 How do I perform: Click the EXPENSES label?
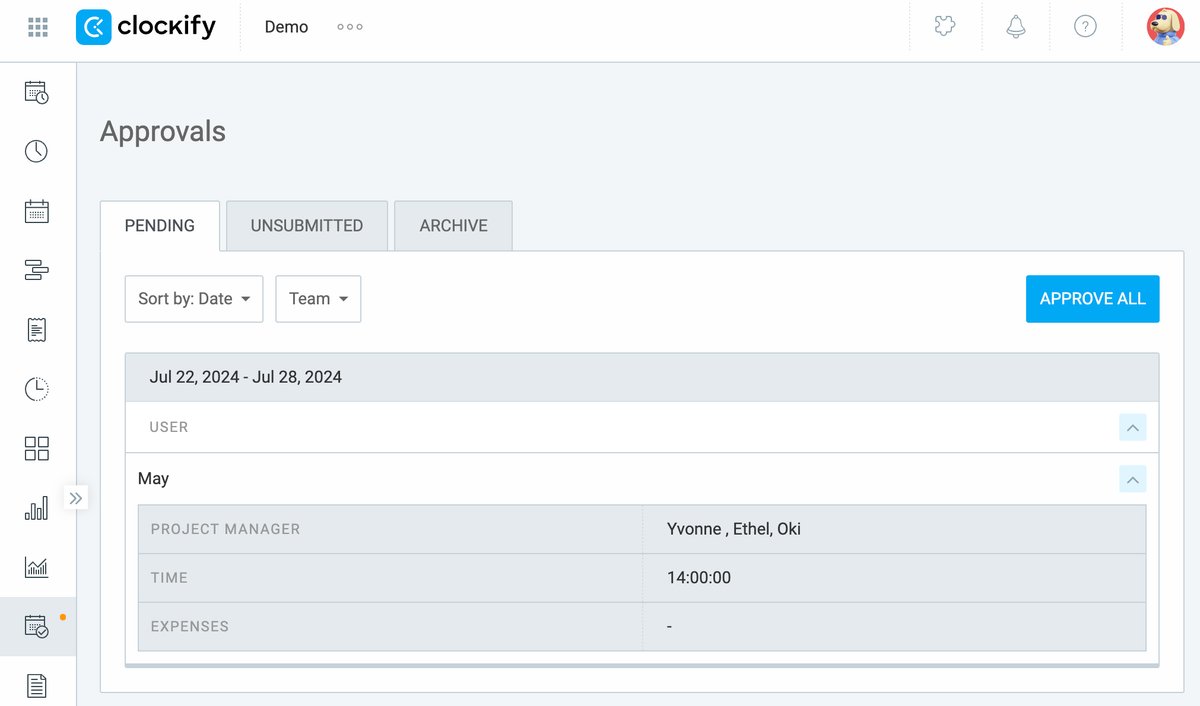[x=190, y=627]
